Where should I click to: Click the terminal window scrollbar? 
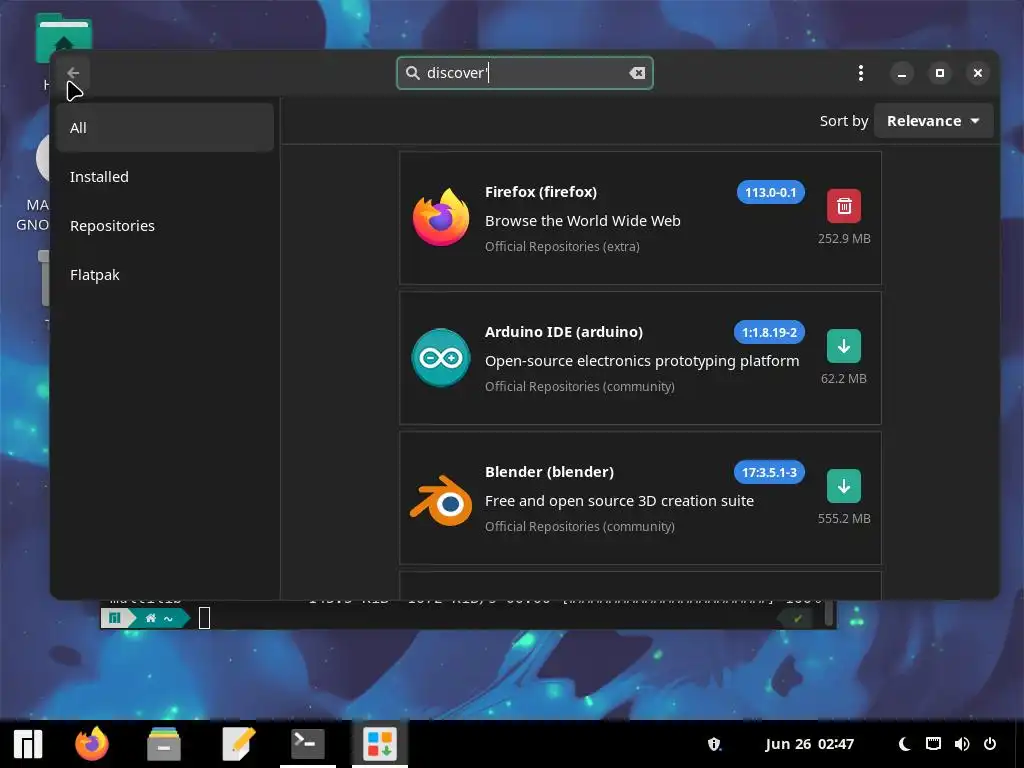pyautogui.click(x=829, y=613)
